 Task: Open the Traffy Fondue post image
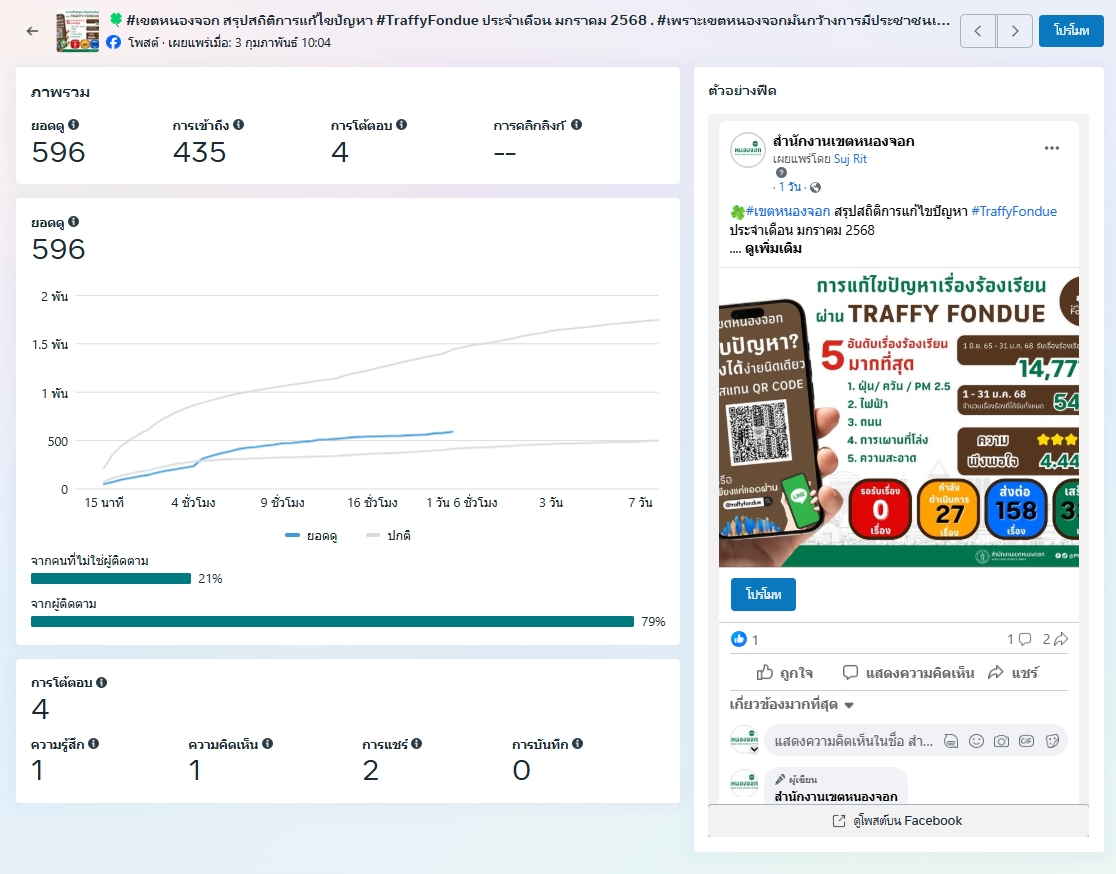(899, 417)
